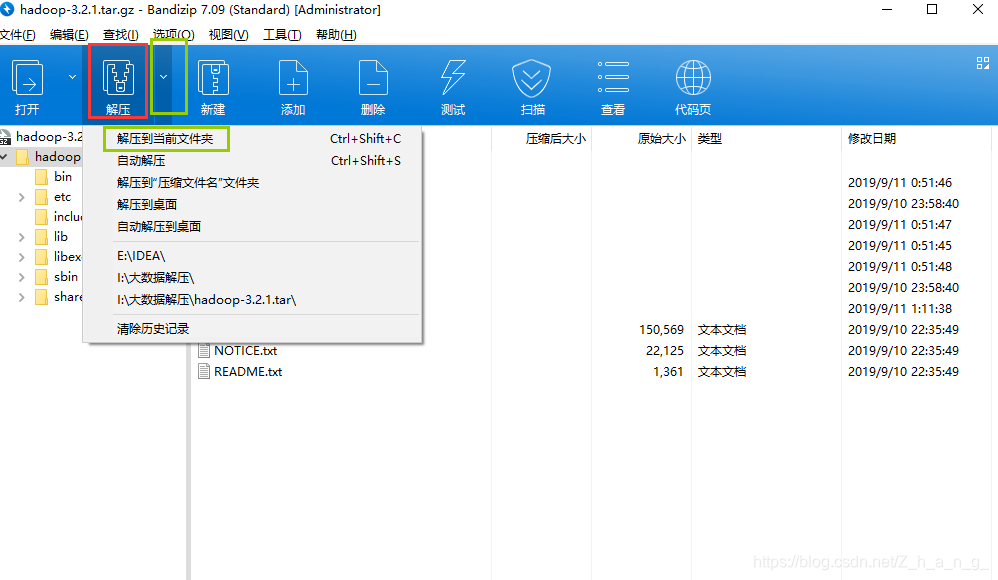Expand the etc folder tree node
Image resolution: width=998 pixels, height=580 pixels.
(x=21, y=197)
